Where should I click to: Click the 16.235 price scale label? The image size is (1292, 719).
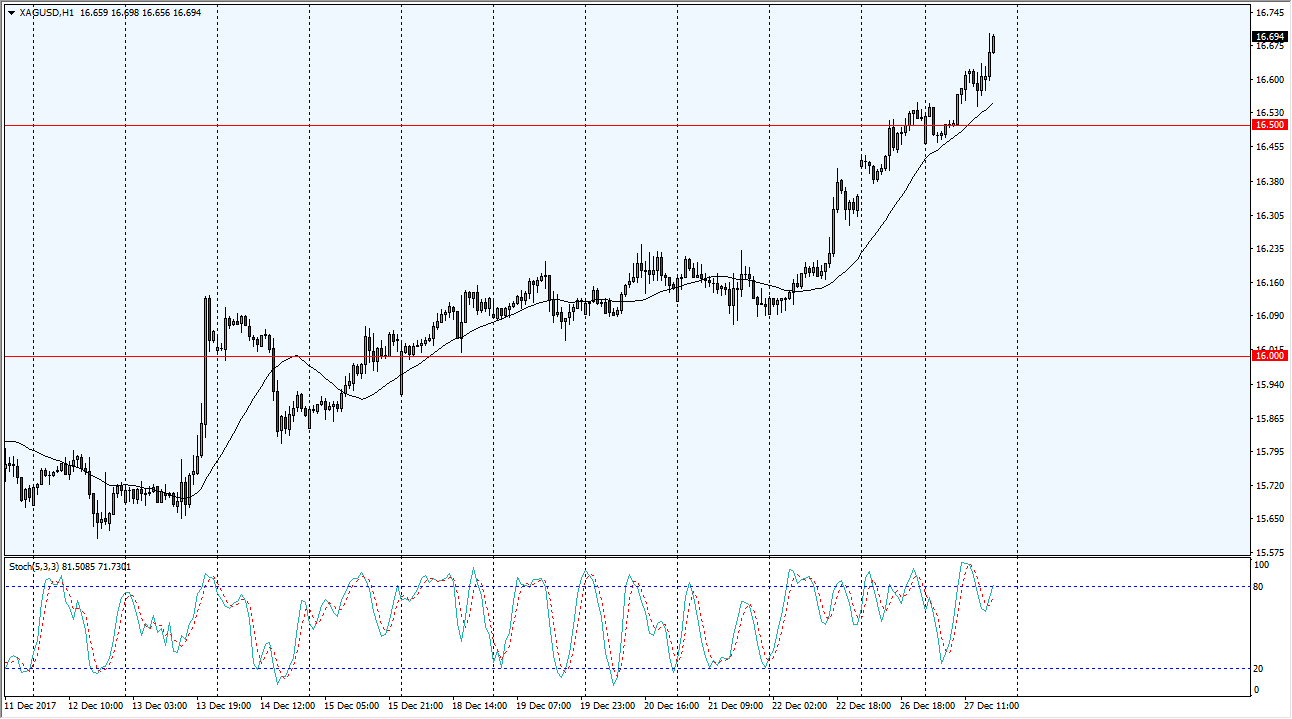point(1268,249)
